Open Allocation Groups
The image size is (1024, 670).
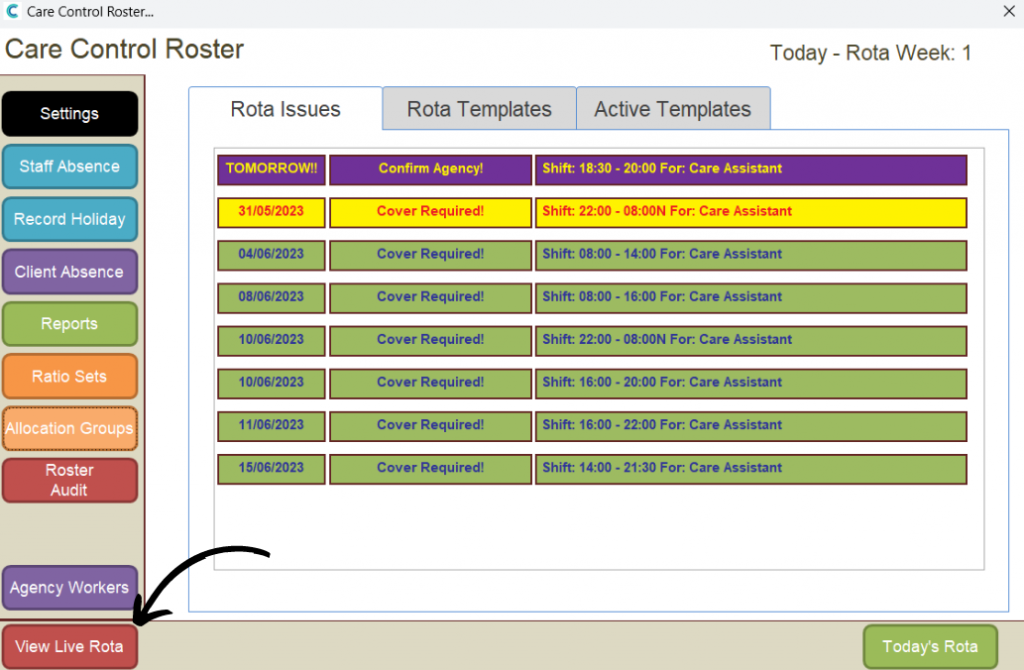click(70, 429)
